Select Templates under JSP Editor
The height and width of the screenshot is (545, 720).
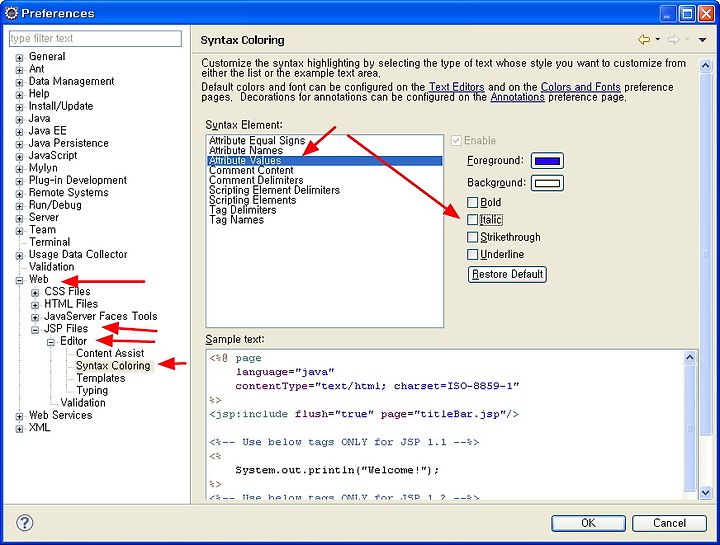pos(101,378)
